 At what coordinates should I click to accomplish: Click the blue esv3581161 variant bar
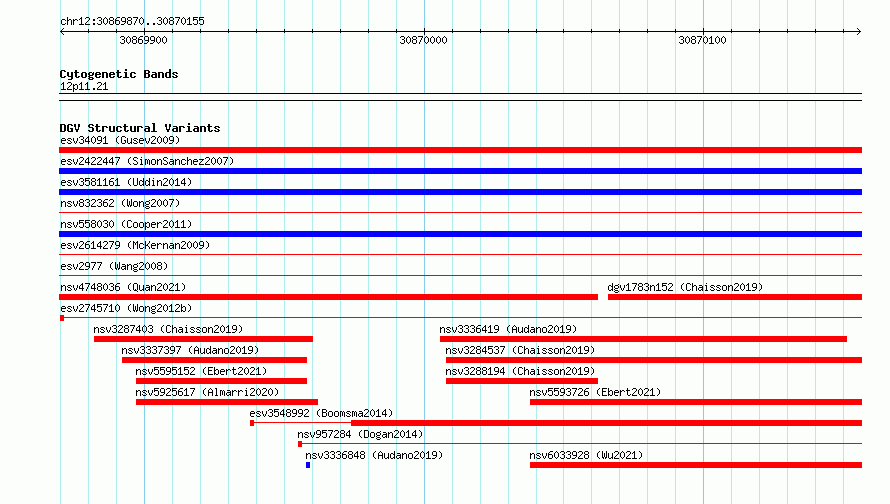(460, 192)
